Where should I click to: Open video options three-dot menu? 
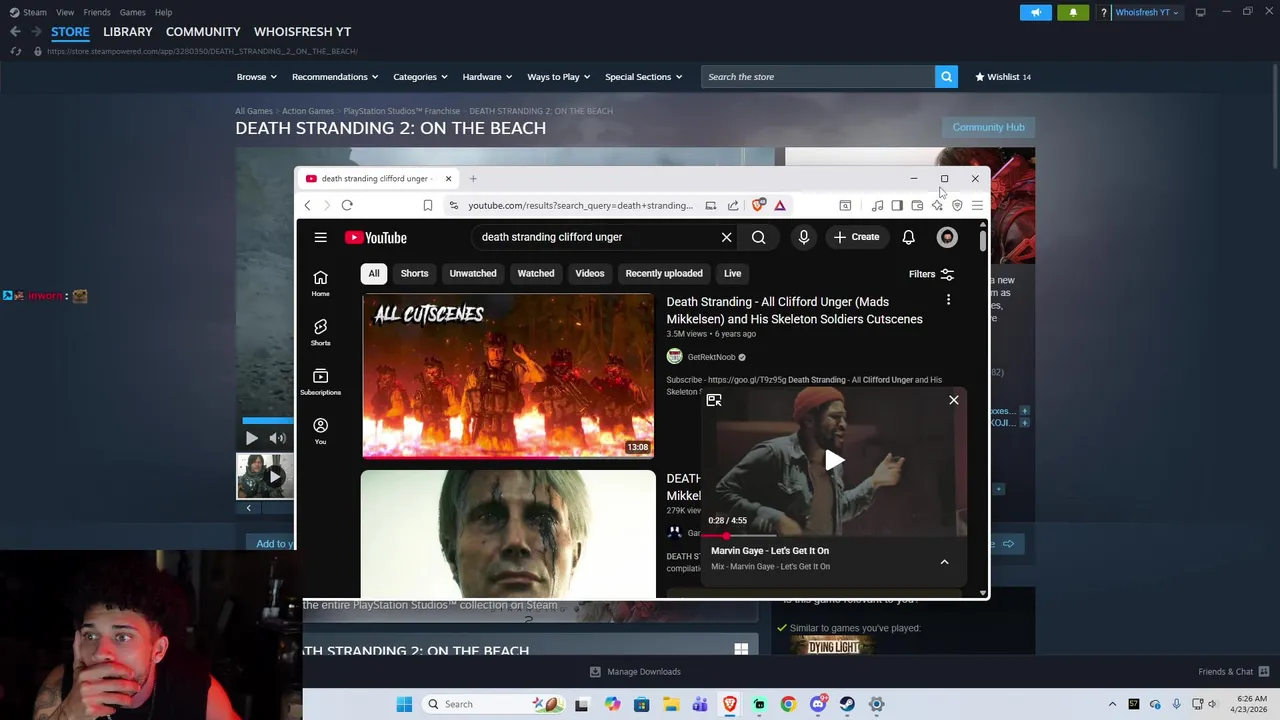pyautogui.click(x=948, y=300)
